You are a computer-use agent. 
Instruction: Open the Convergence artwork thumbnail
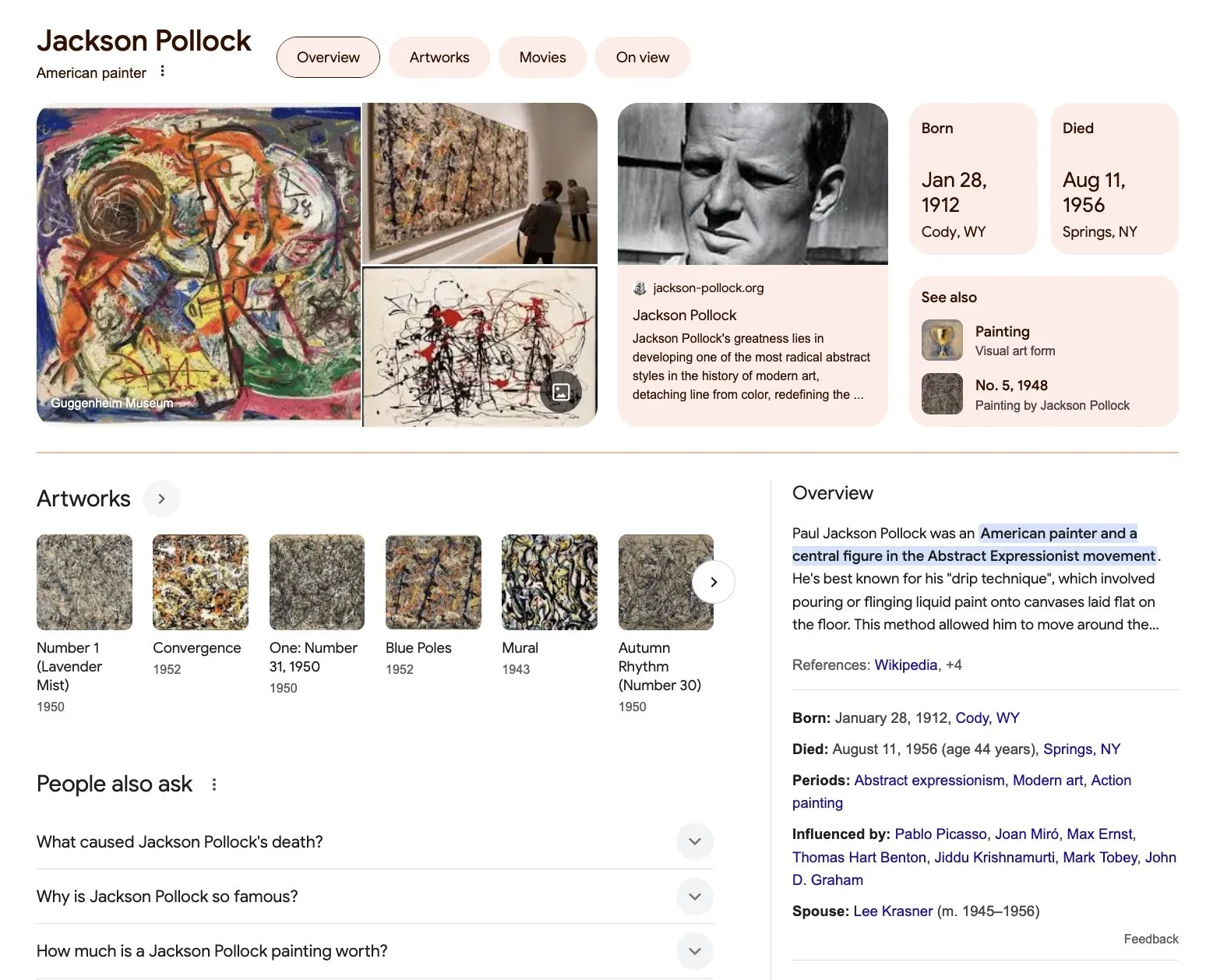click(200, 582)
